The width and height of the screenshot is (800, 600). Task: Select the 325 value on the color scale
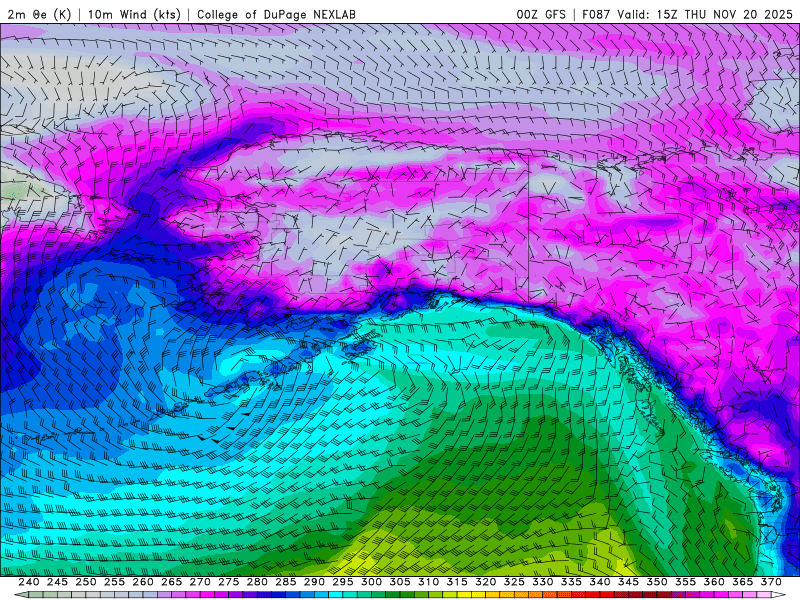[x=514, y=582]
